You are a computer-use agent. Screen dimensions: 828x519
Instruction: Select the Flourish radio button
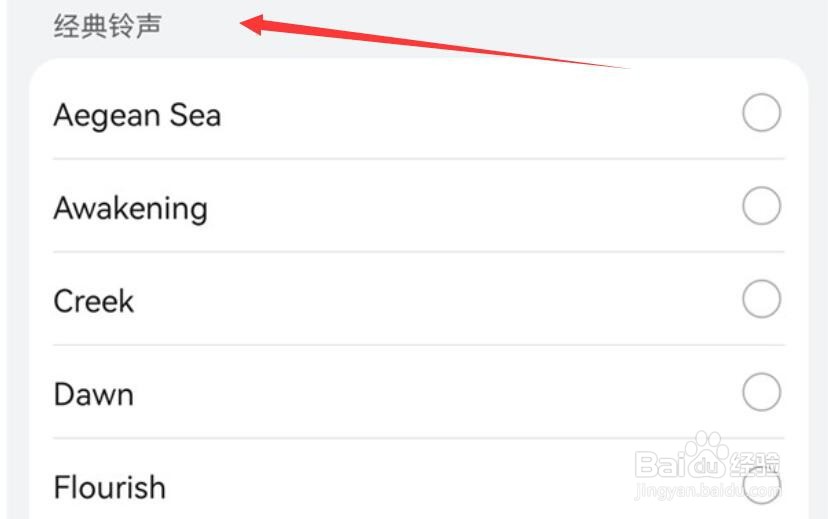click(x=761, y=485)
